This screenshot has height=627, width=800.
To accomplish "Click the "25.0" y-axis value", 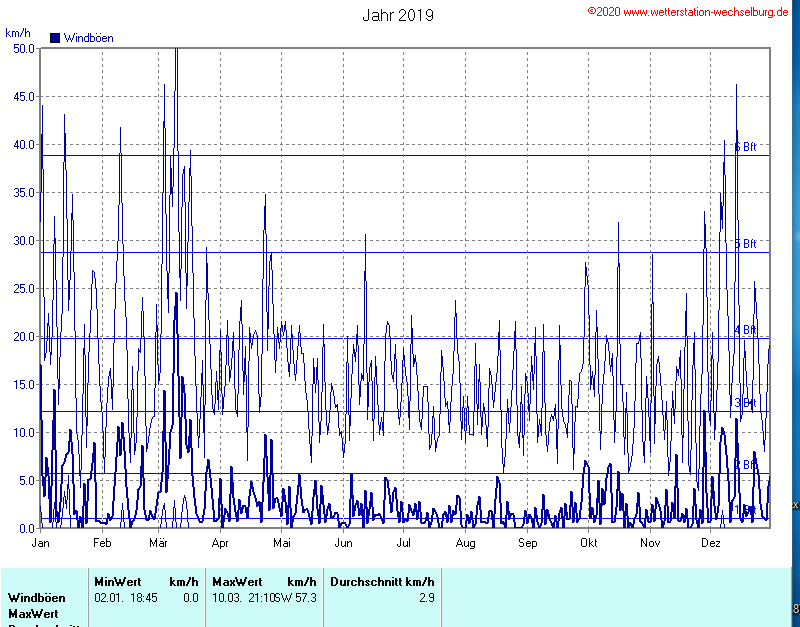I will (x=24, y=289).
